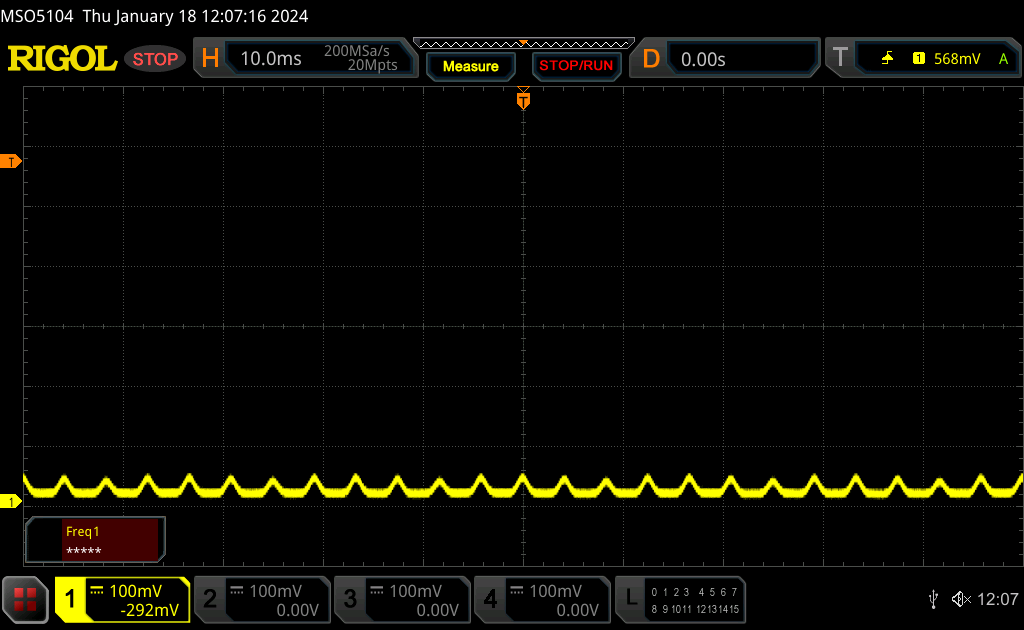The height and width of the screenshot is (630, 1024).
Task: Open the trigger level 568mV settings
Action: point(956,59)
